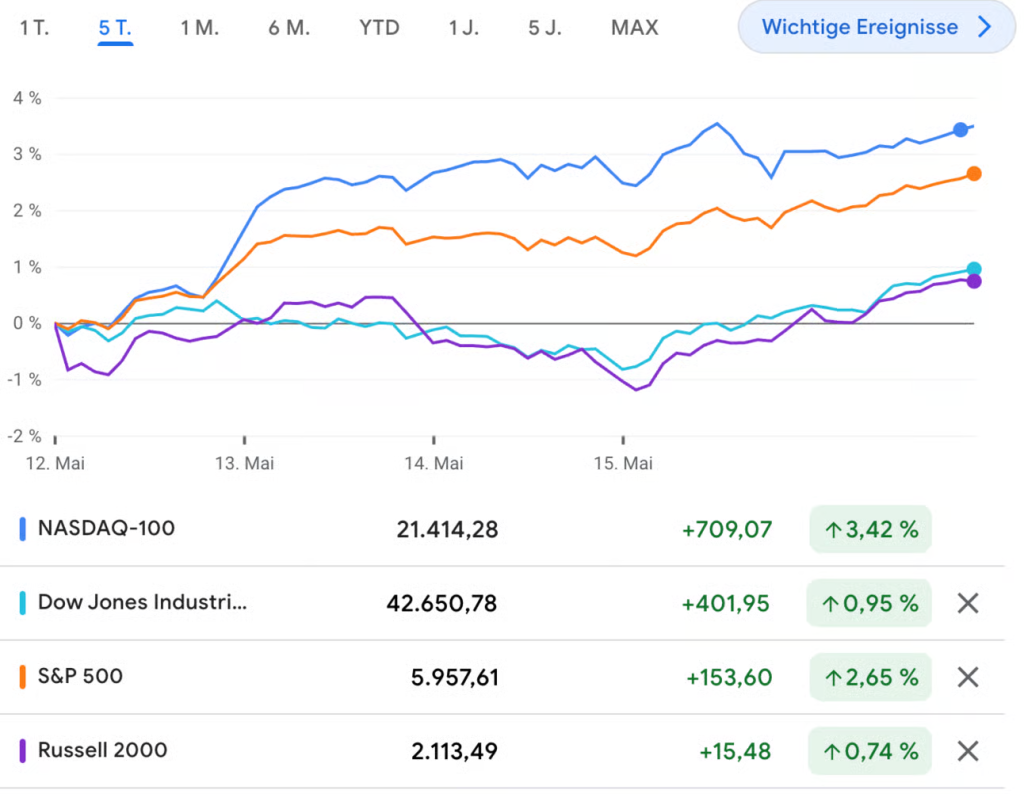Select the 1 J. time range
The image size is (1024, 794).
coord(463,28)
